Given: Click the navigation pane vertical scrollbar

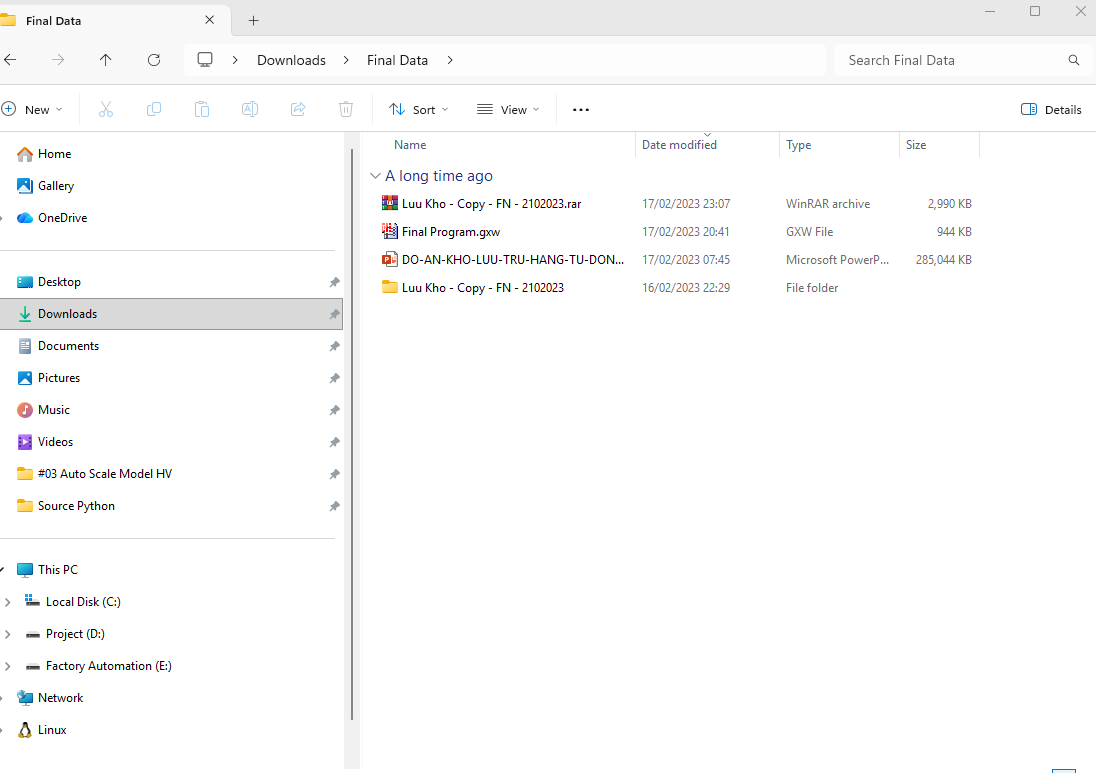Looking at the screenshot, I should [351, 430].
